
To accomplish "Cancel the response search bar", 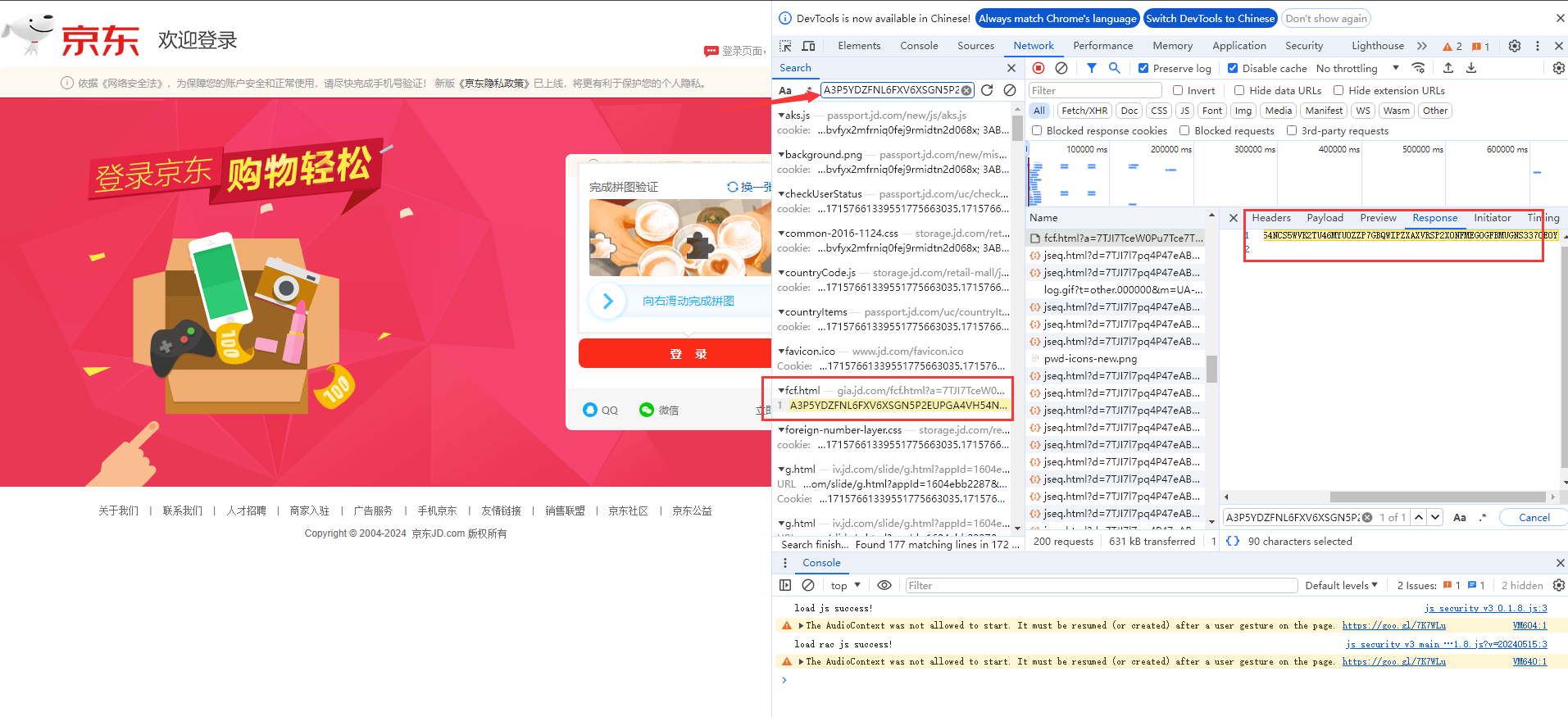I will (1534, 517).
